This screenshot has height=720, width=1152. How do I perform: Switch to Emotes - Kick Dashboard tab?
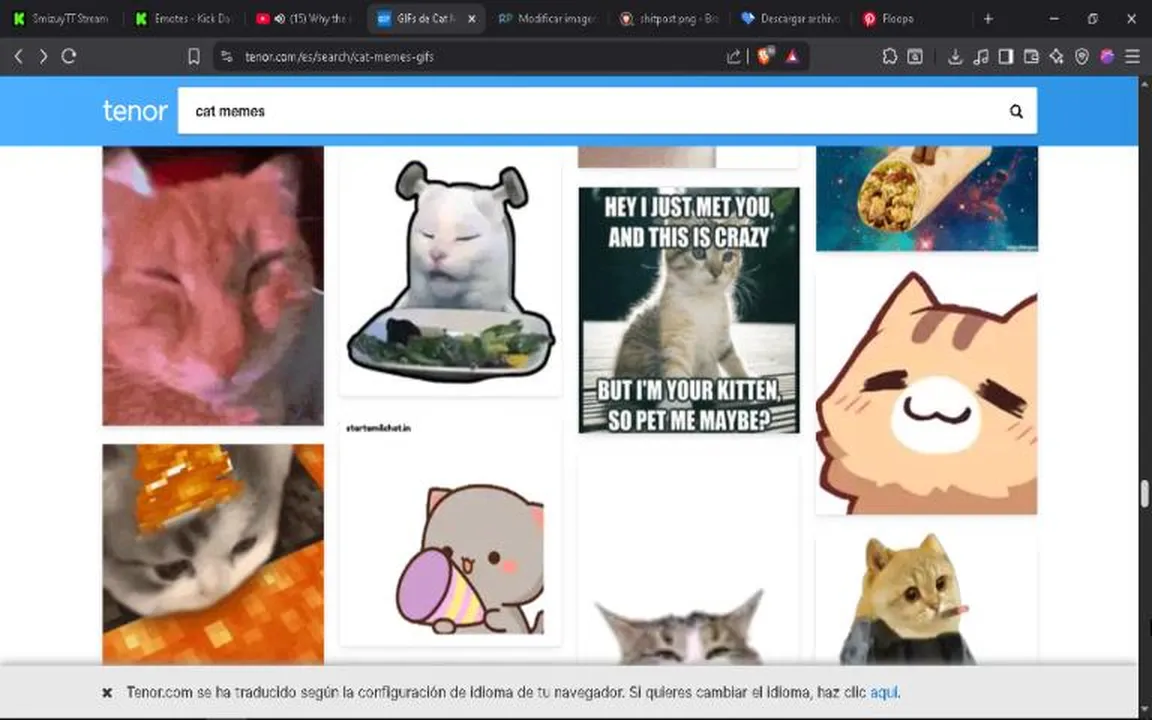[184, 19]
